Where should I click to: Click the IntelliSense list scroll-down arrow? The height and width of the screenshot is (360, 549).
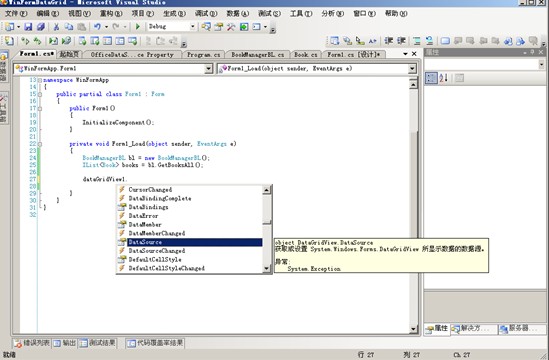point(266,269)
